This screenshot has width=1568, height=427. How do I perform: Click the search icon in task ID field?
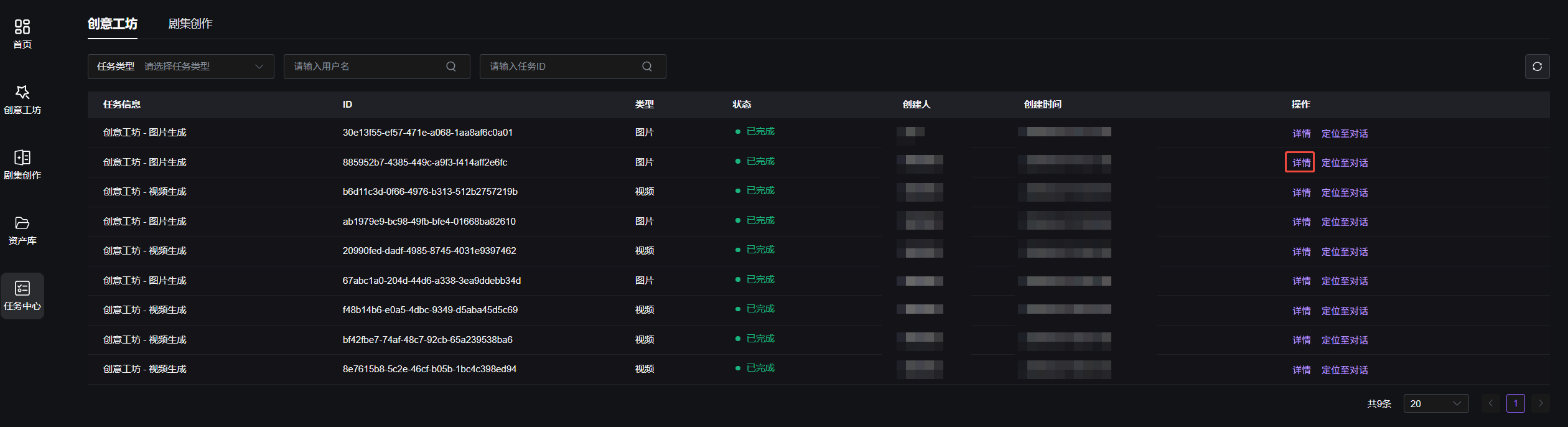pyautogui.click(x=647, y=67)
